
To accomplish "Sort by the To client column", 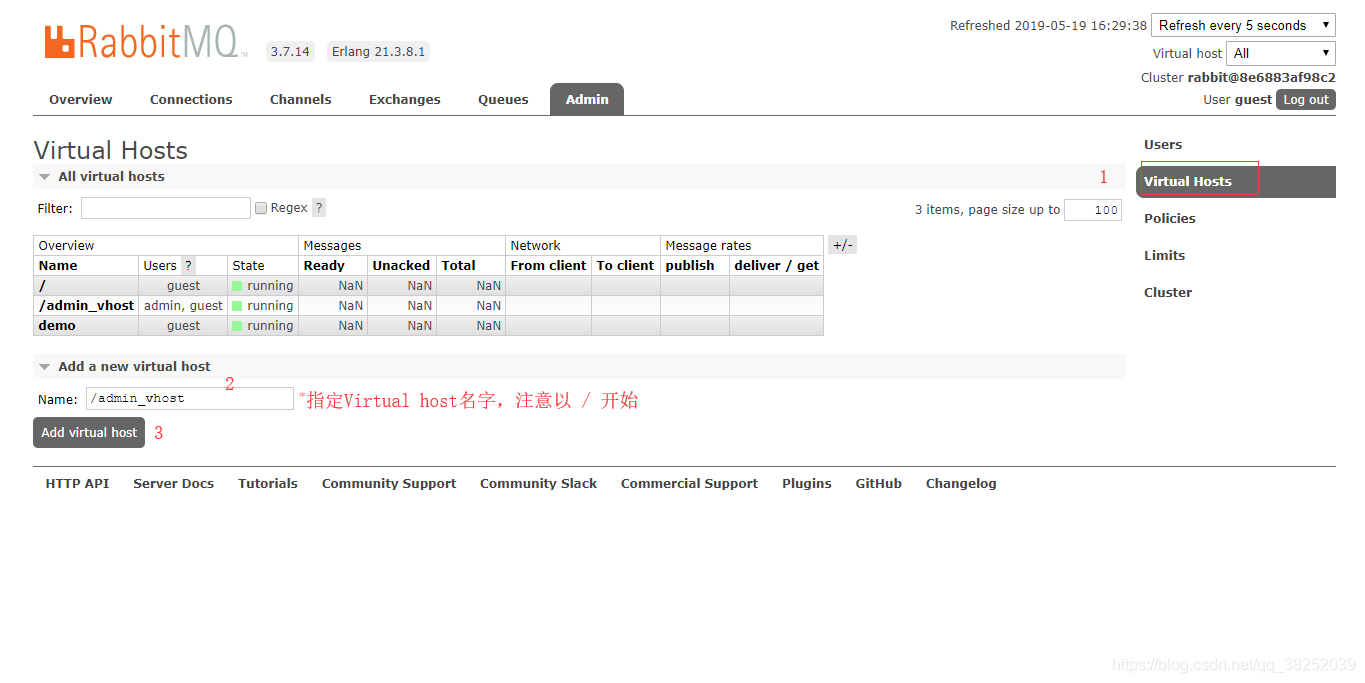I will pos(625,266).
